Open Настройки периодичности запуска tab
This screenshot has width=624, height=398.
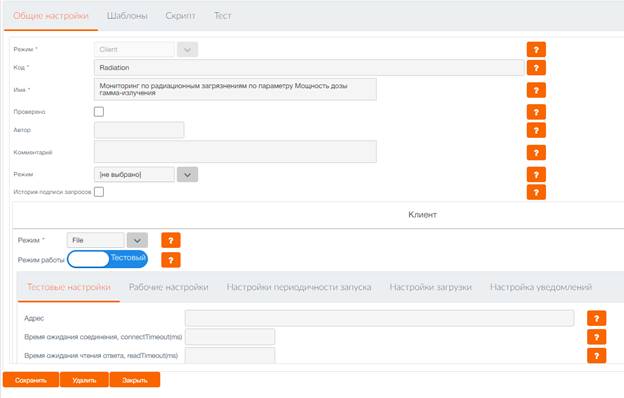point(299,287)
